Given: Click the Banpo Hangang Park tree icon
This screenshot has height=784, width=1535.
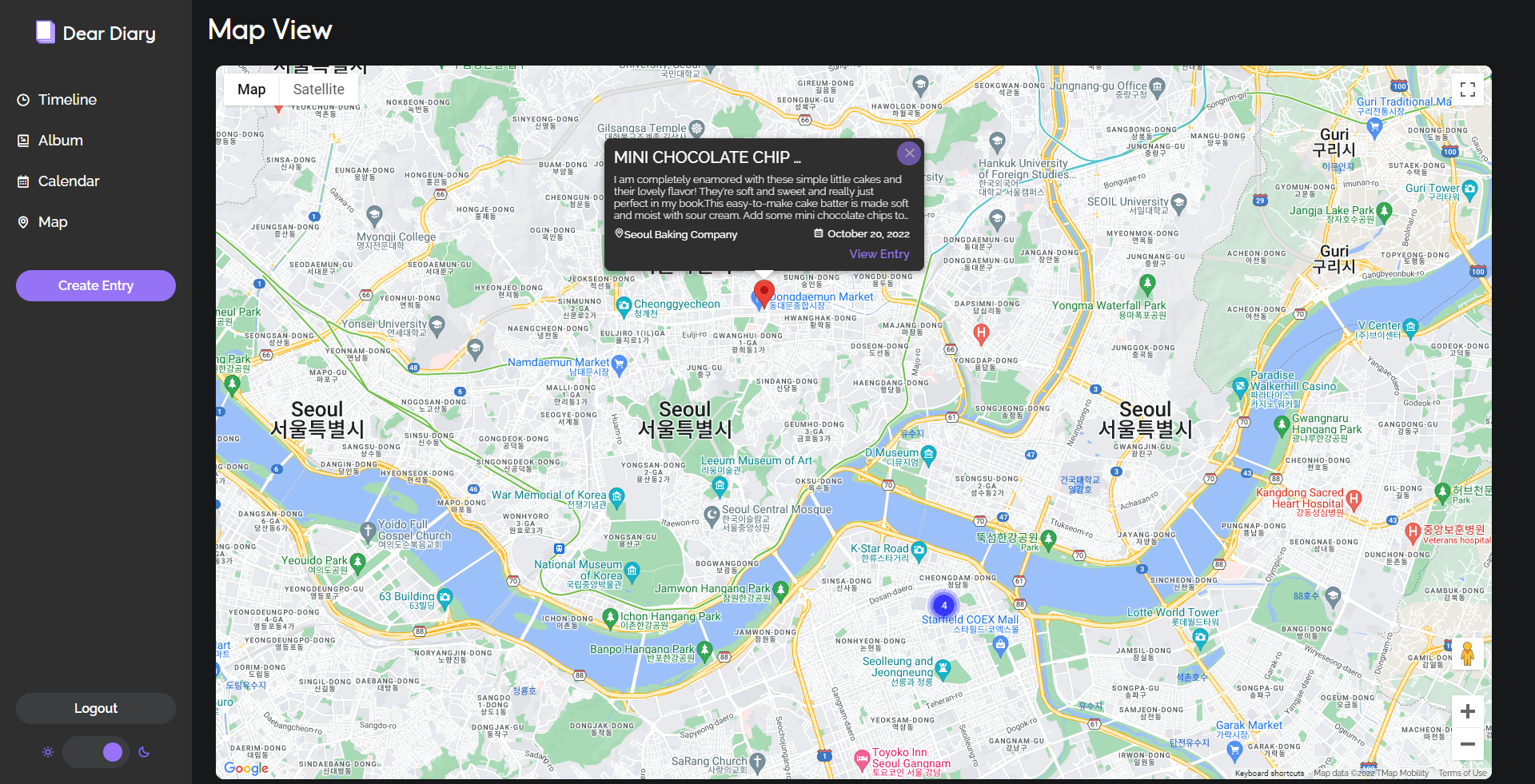Looking at the screenshot, I should (x=704, y=650).
